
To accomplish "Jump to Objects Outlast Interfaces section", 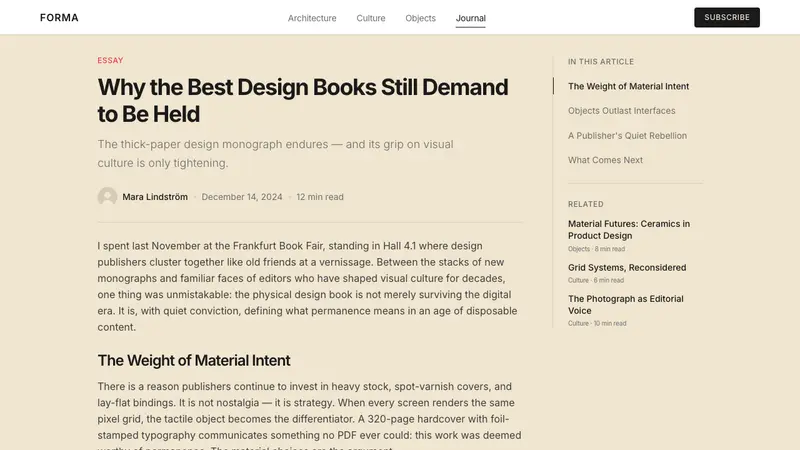I will (x=621, y=111).
